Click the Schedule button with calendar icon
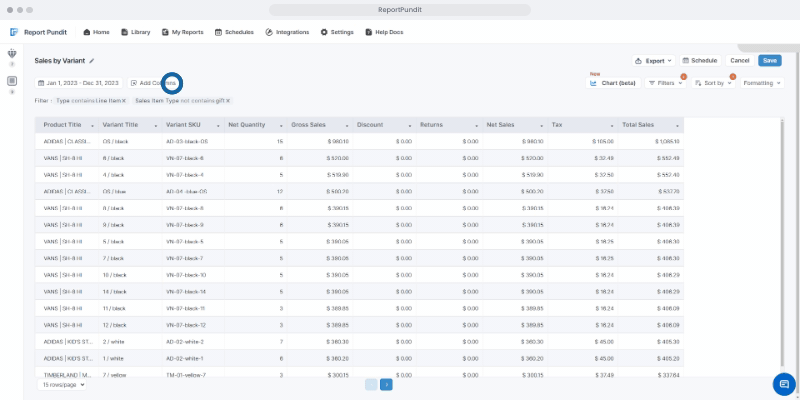800x400 pixels. [x=700, y=61]
